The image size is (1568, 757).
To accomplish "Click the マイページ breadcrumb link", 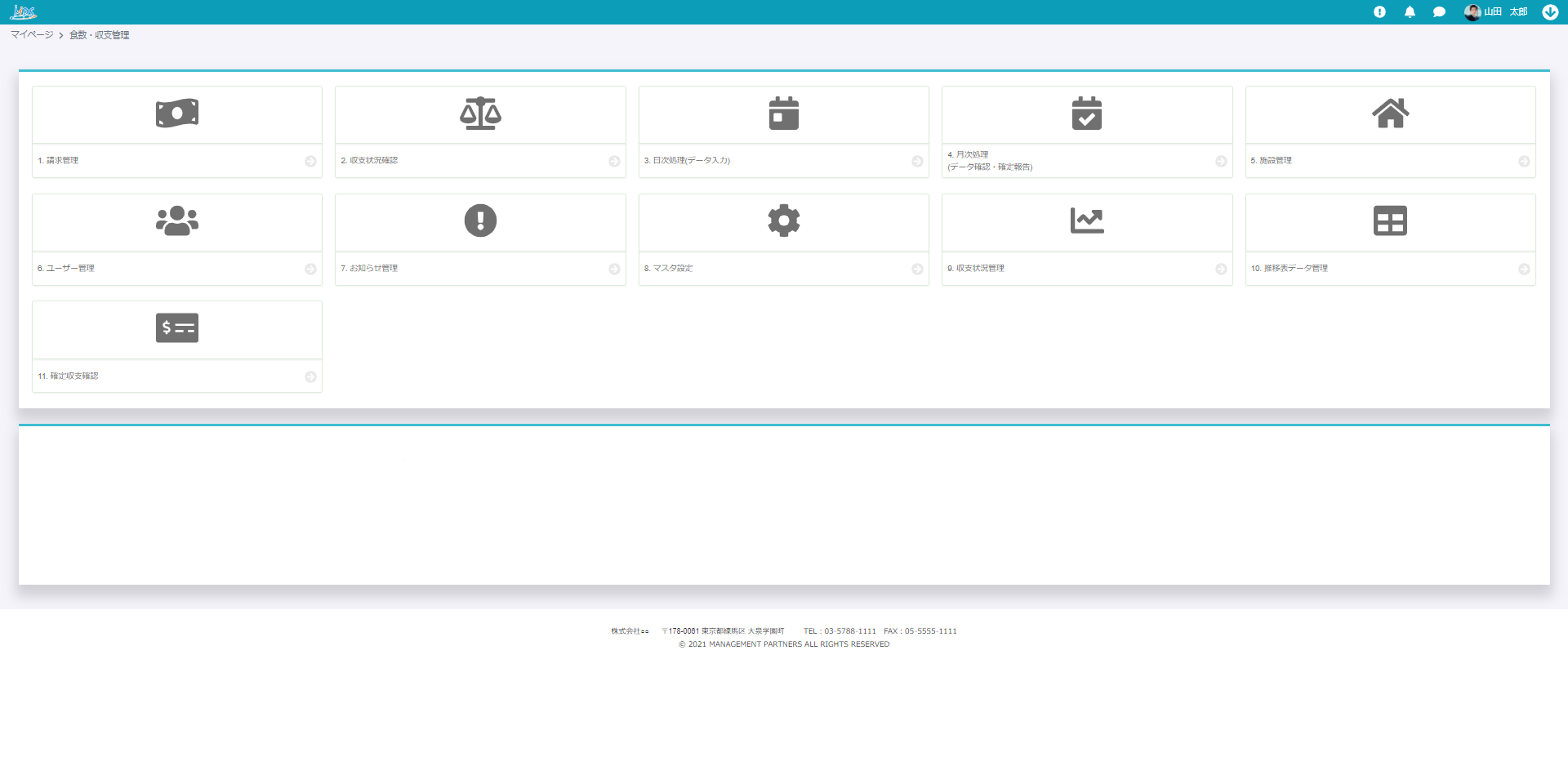I will 32,35.
